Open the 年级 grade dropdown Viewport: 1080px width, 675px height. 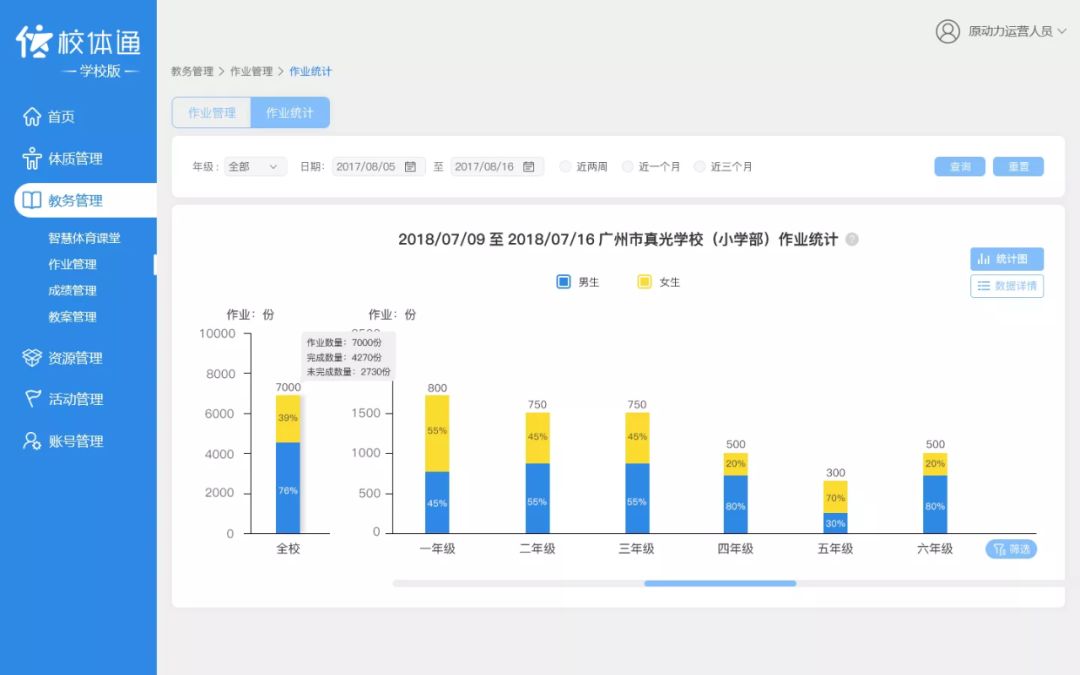[x=254, y=167]
